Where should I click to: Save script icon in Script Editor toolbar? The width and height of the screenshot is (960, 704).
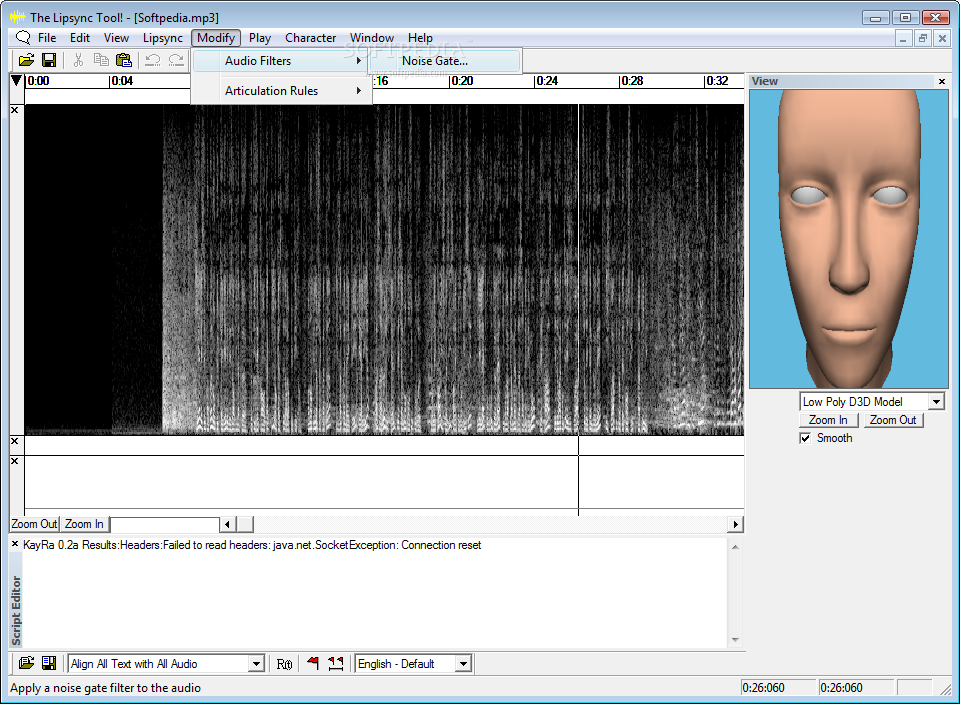[x=49, y=663]
